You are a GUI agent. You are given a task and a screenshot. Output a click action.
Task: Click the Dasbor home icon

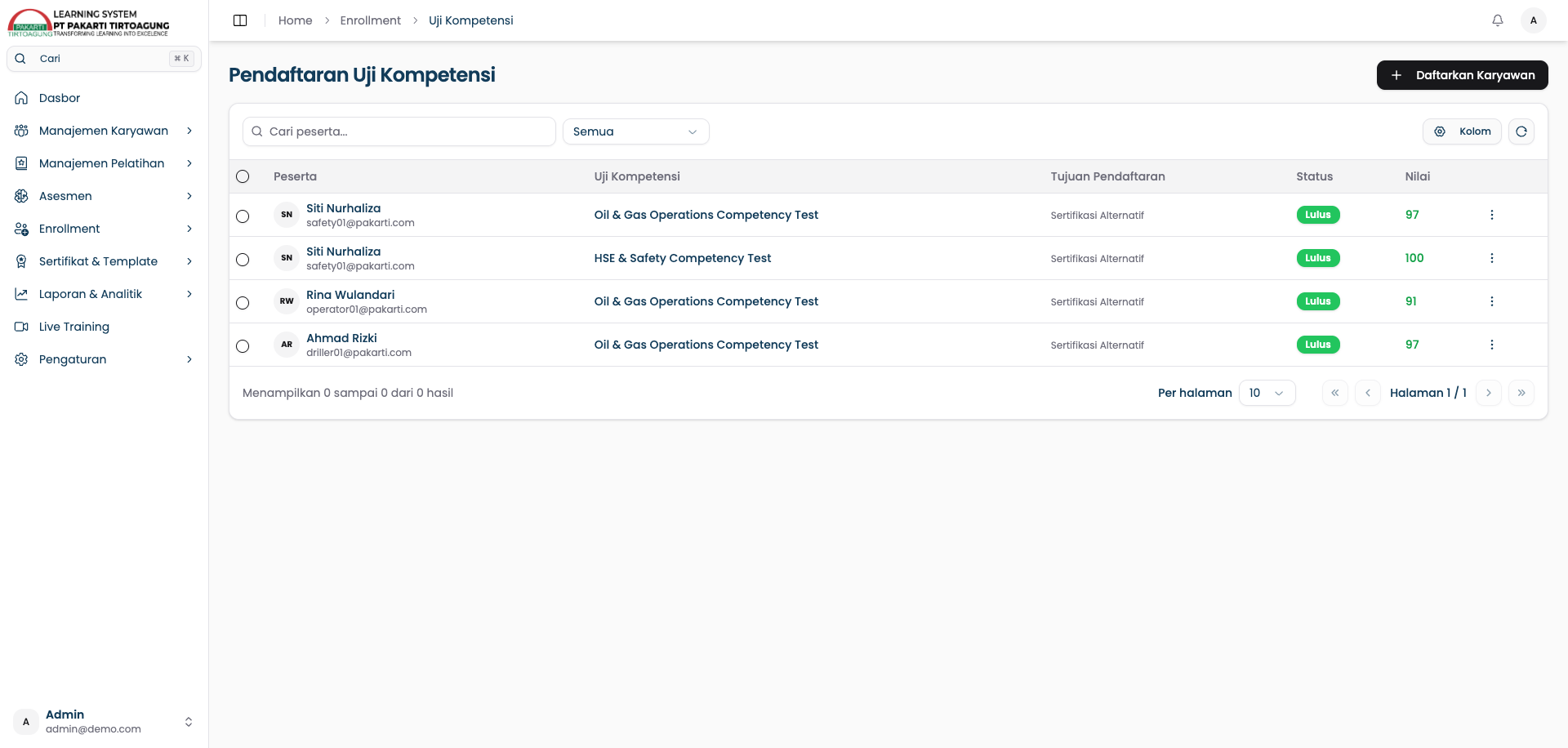pos(22,98)
